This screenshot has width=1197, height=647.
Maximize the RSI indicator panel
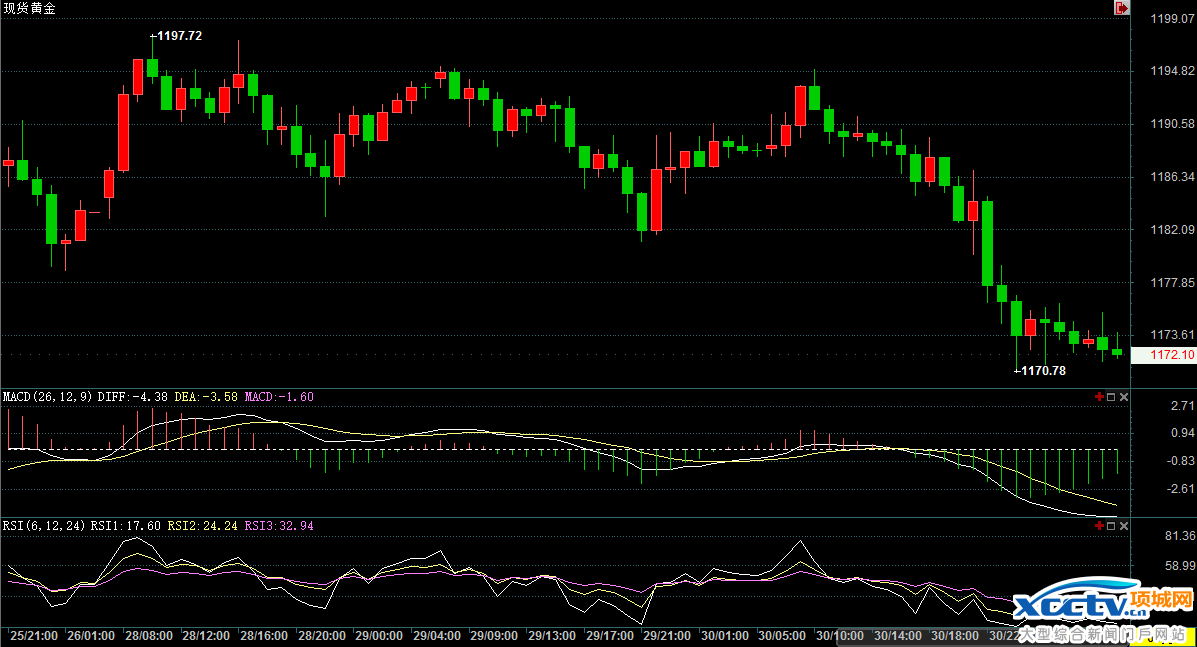(x=1111, y=525)
